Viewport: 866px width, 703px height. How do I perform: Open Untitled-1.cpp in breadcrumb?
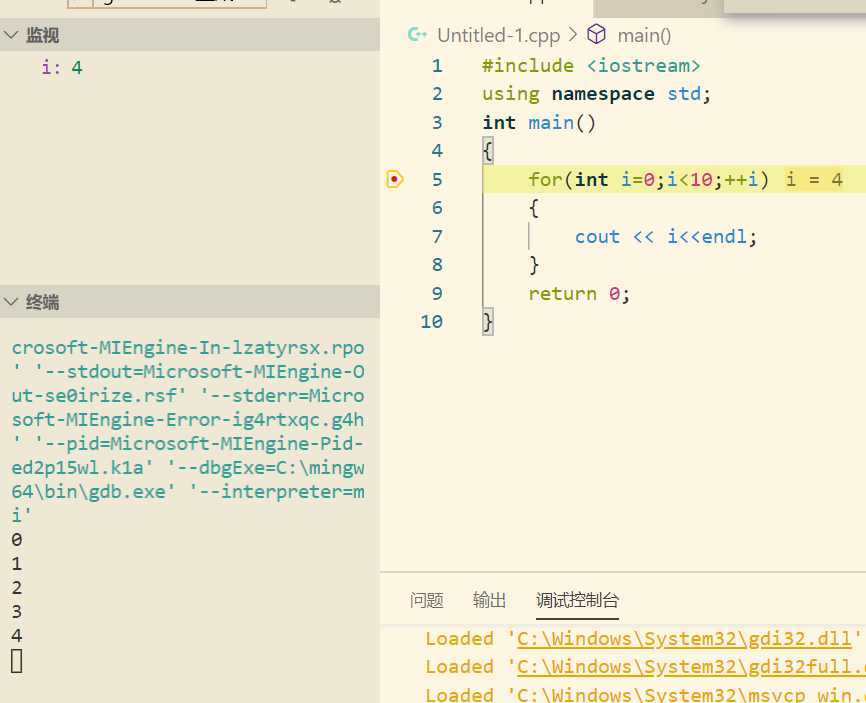pyautogui.click(x=498, y=36)
